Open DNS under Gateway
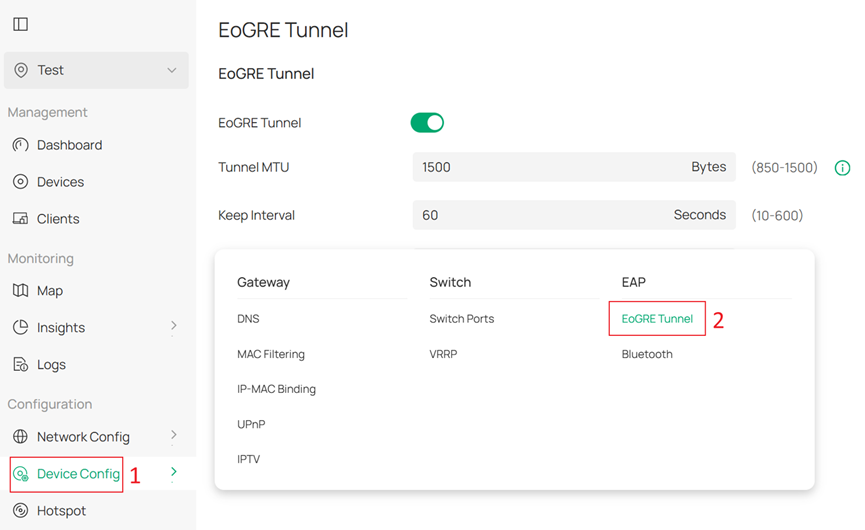865x530 pixels. 248,319
